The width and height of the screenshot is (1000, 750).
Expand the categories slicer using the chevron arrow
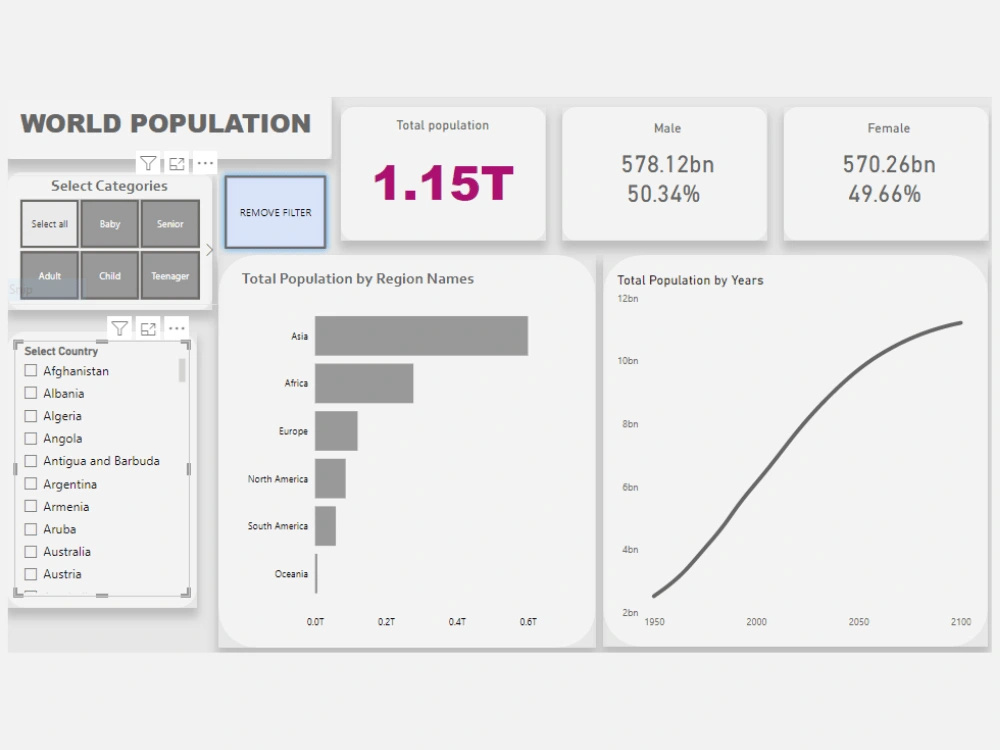click(x=208, y=250)
